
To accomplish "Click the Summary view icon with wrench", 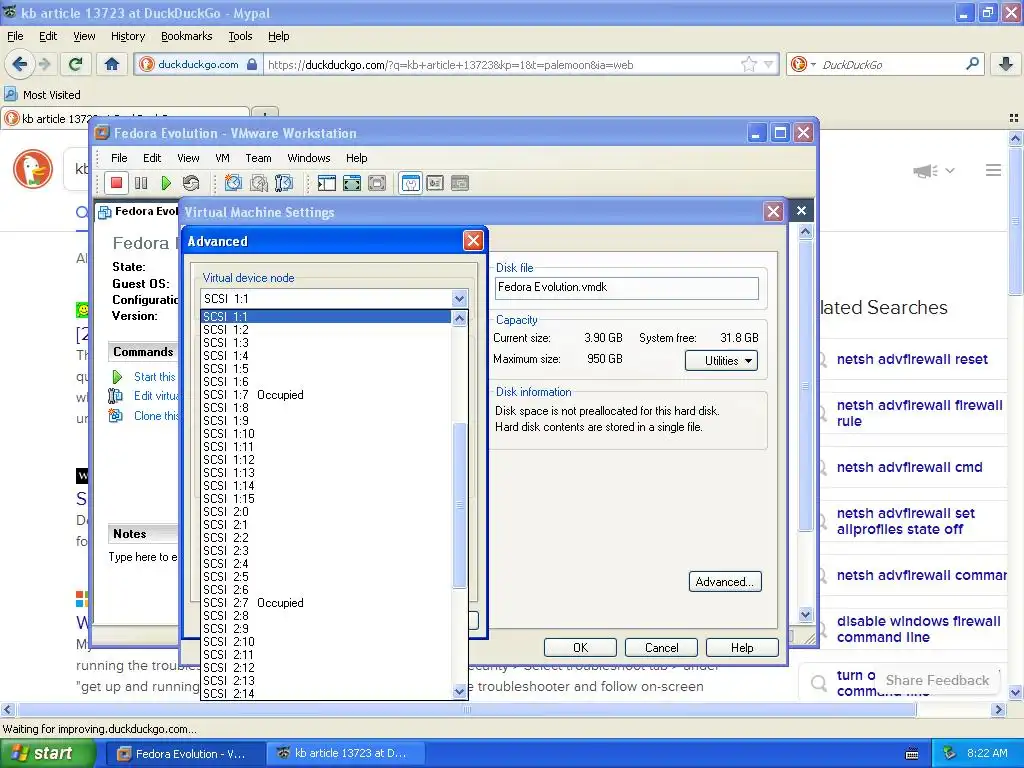I will (411, 184).
